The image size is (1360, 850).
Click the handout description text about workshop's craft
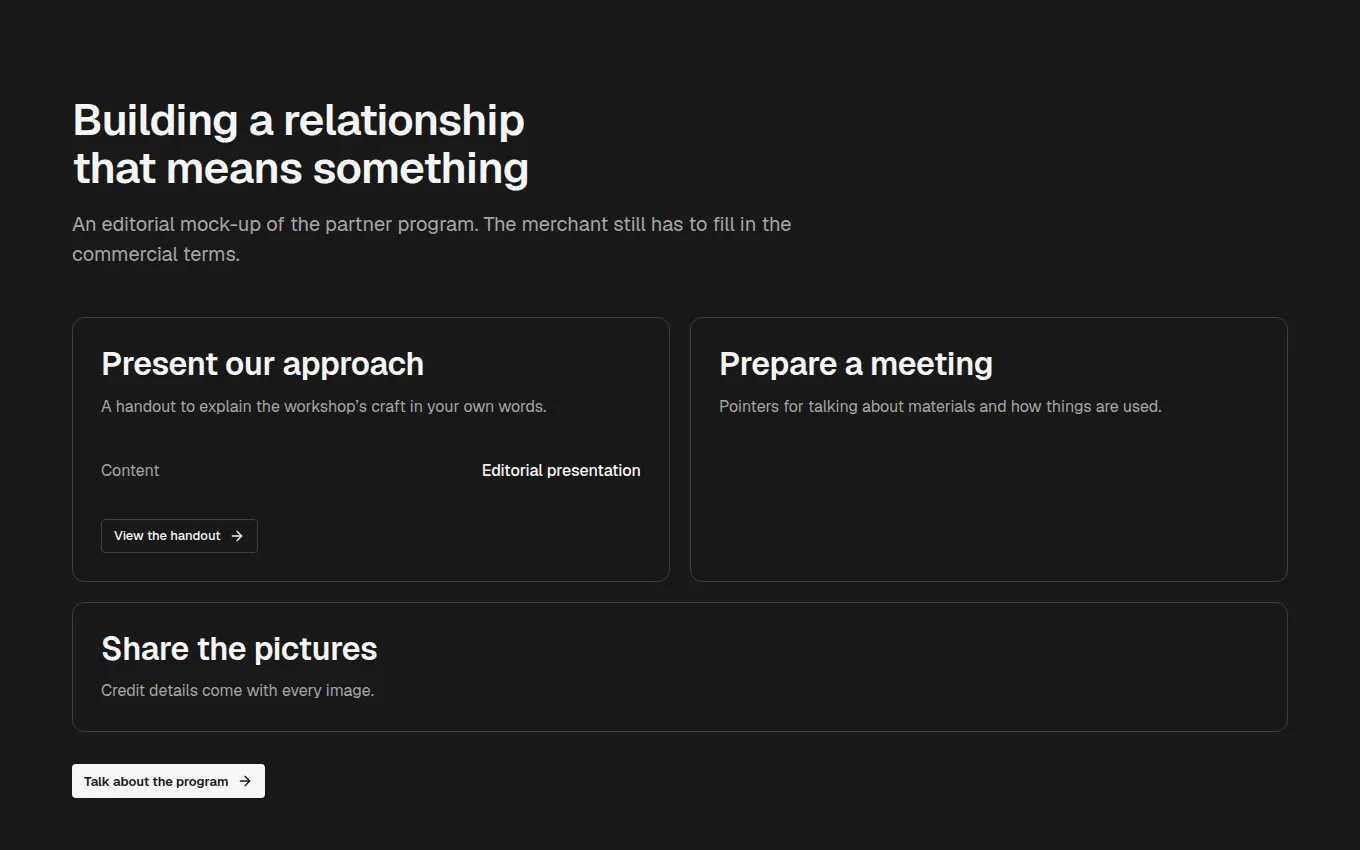click(324, 407)
